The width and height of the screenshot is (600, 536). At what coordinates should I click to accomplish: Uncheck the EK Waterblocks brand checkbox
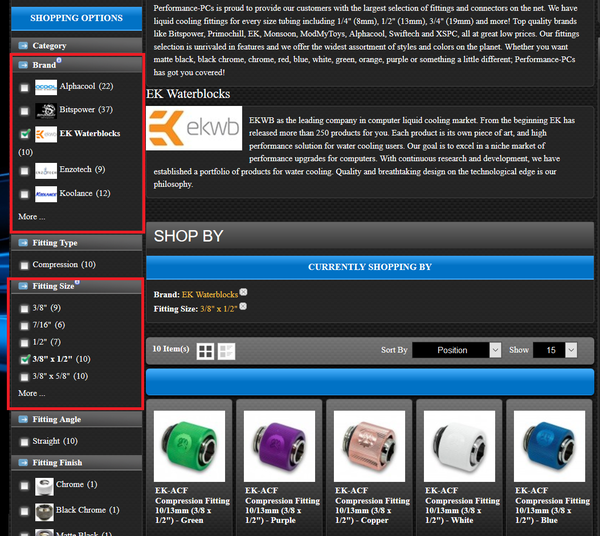[x=25, y=134]
